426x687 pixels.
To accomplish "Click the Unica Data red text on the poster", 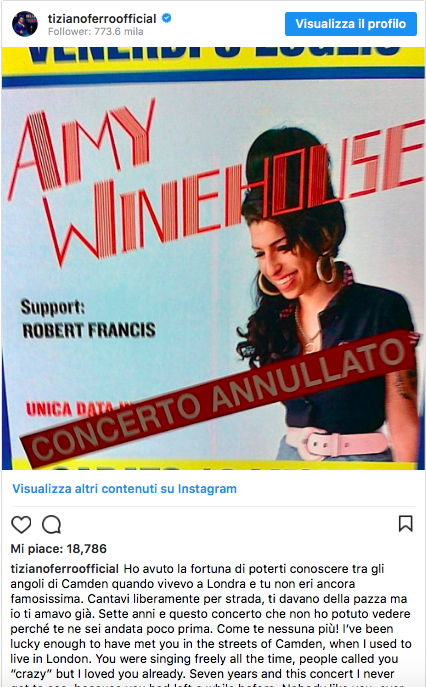I will 72,409.
